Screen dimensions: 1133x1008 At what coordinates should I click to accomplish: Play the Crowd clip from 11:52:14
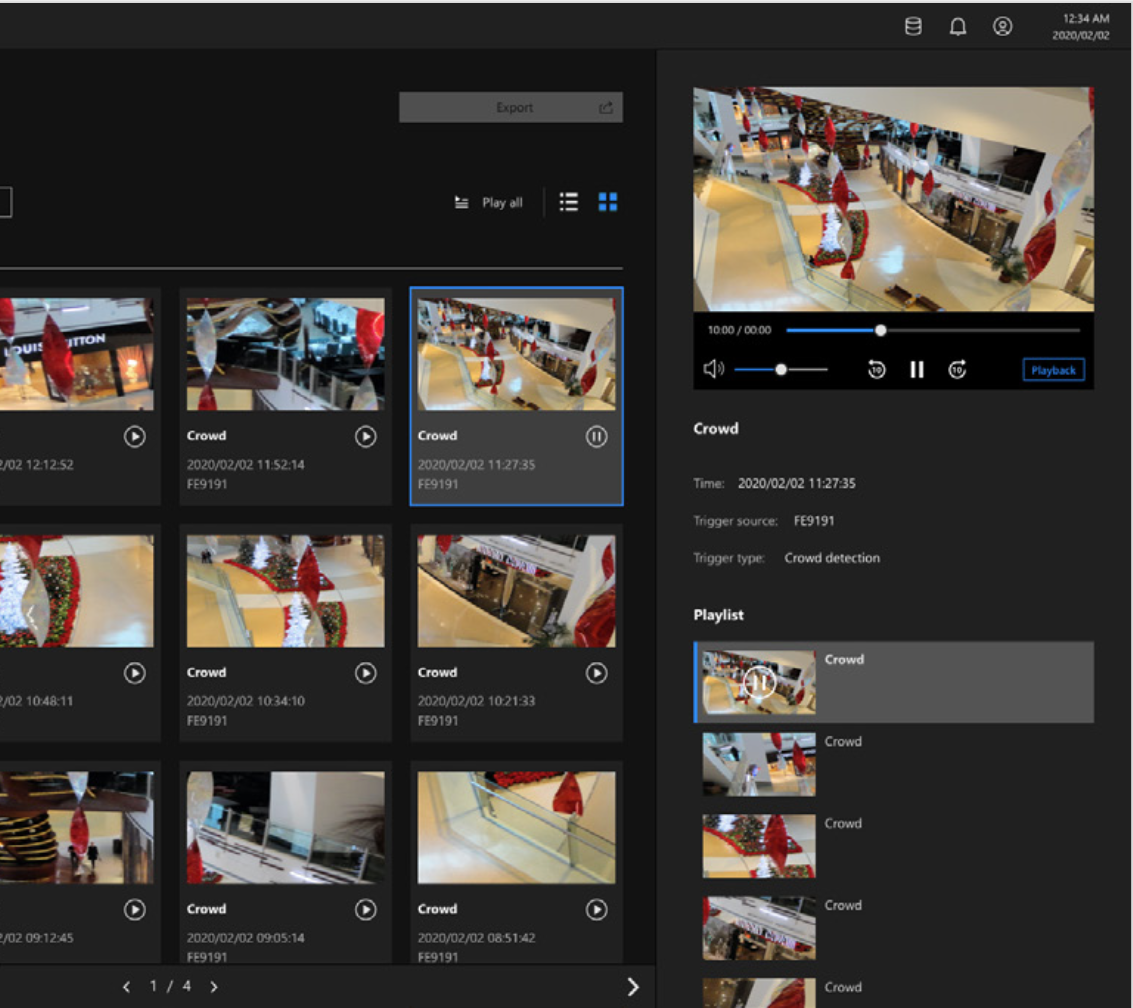(x=366, y=437)
